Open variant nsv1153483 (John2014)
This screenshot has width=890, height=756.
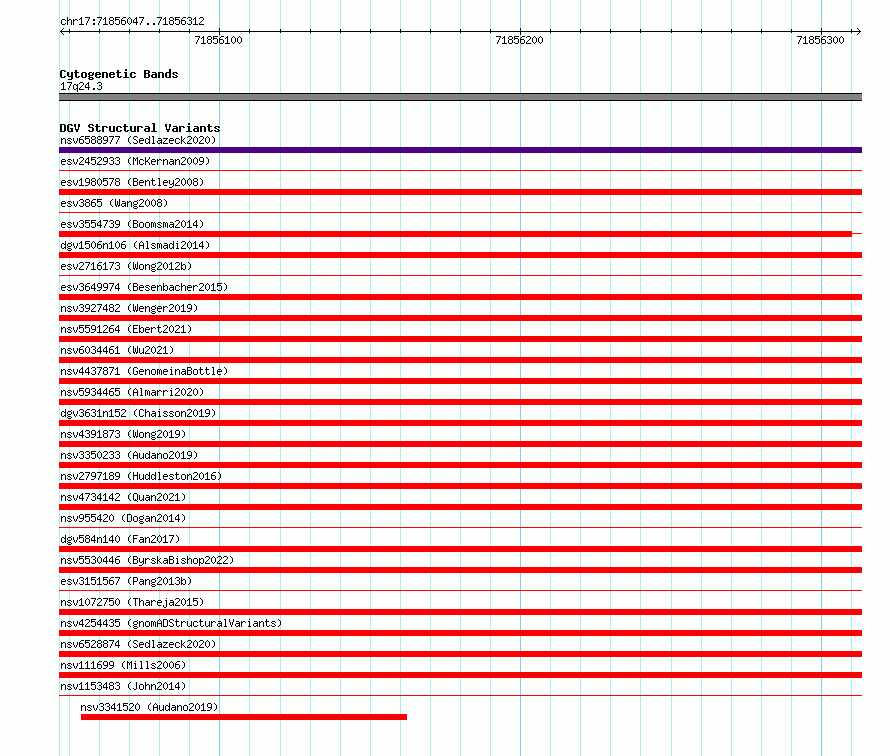[x=123, y=686]
